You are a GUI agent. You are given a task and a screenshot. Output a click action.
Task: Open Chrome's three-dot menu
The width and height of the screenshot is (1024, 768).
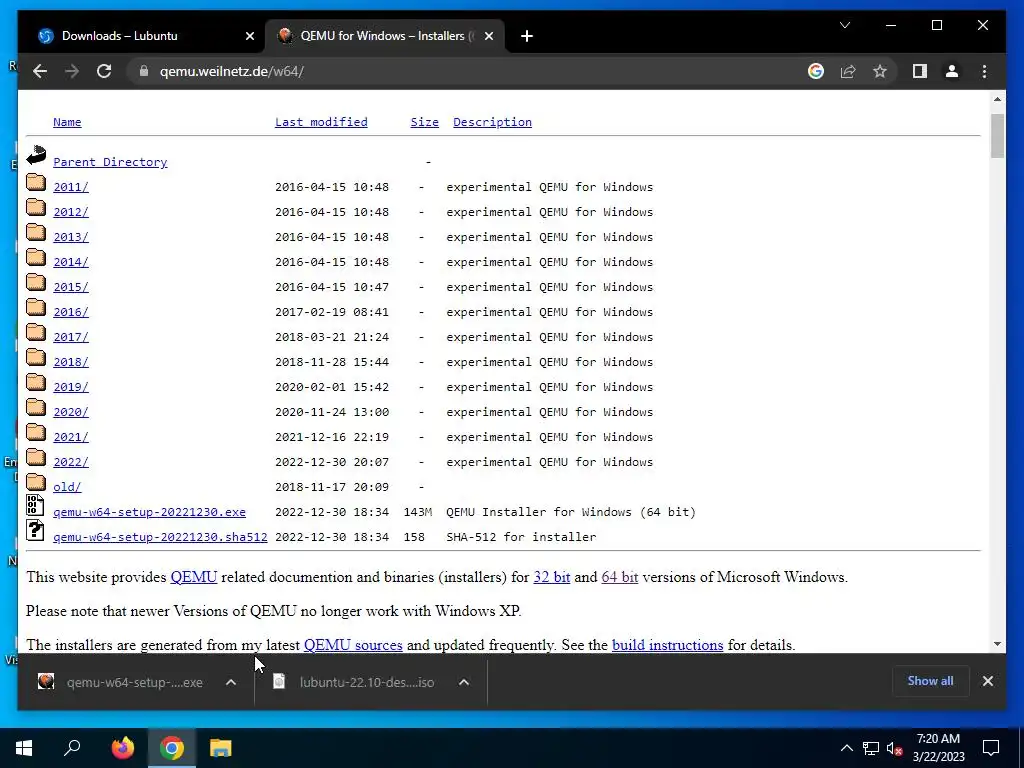[x=984, y=71]
